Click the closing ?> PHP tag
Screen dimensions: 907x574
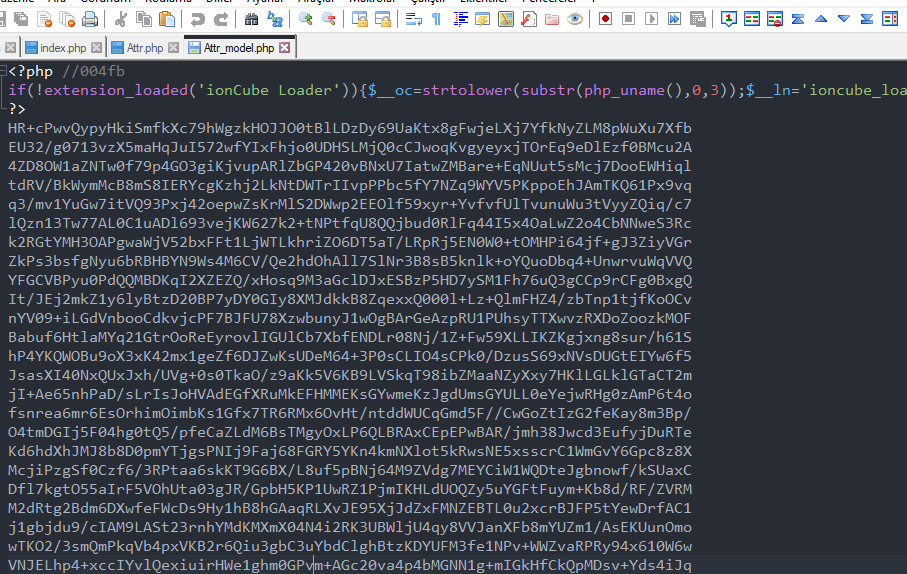tap(17, 109)
